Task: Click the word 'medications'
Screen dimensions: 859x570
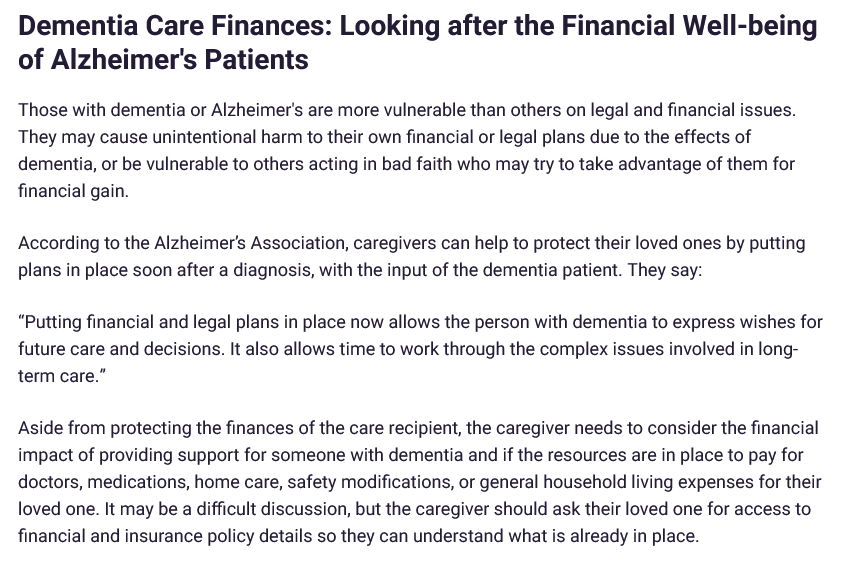Action: pyautogui.click(x=140, y=482)
